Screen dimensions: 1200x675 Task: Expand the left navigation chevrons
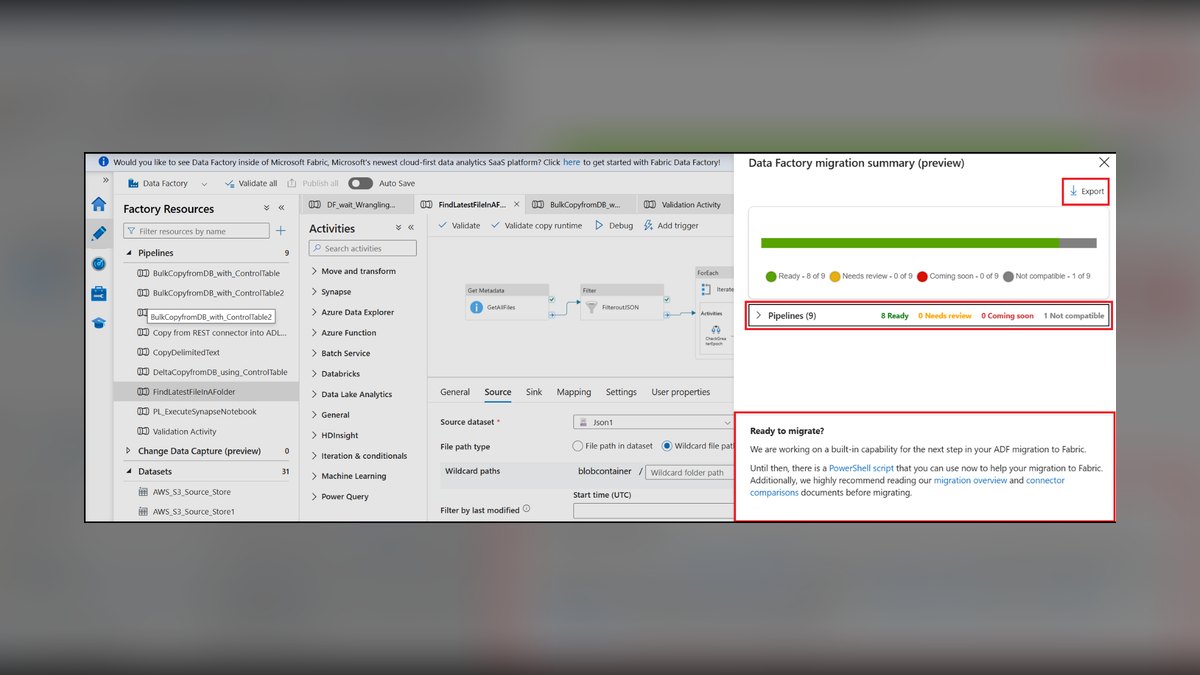coord(106,180)
